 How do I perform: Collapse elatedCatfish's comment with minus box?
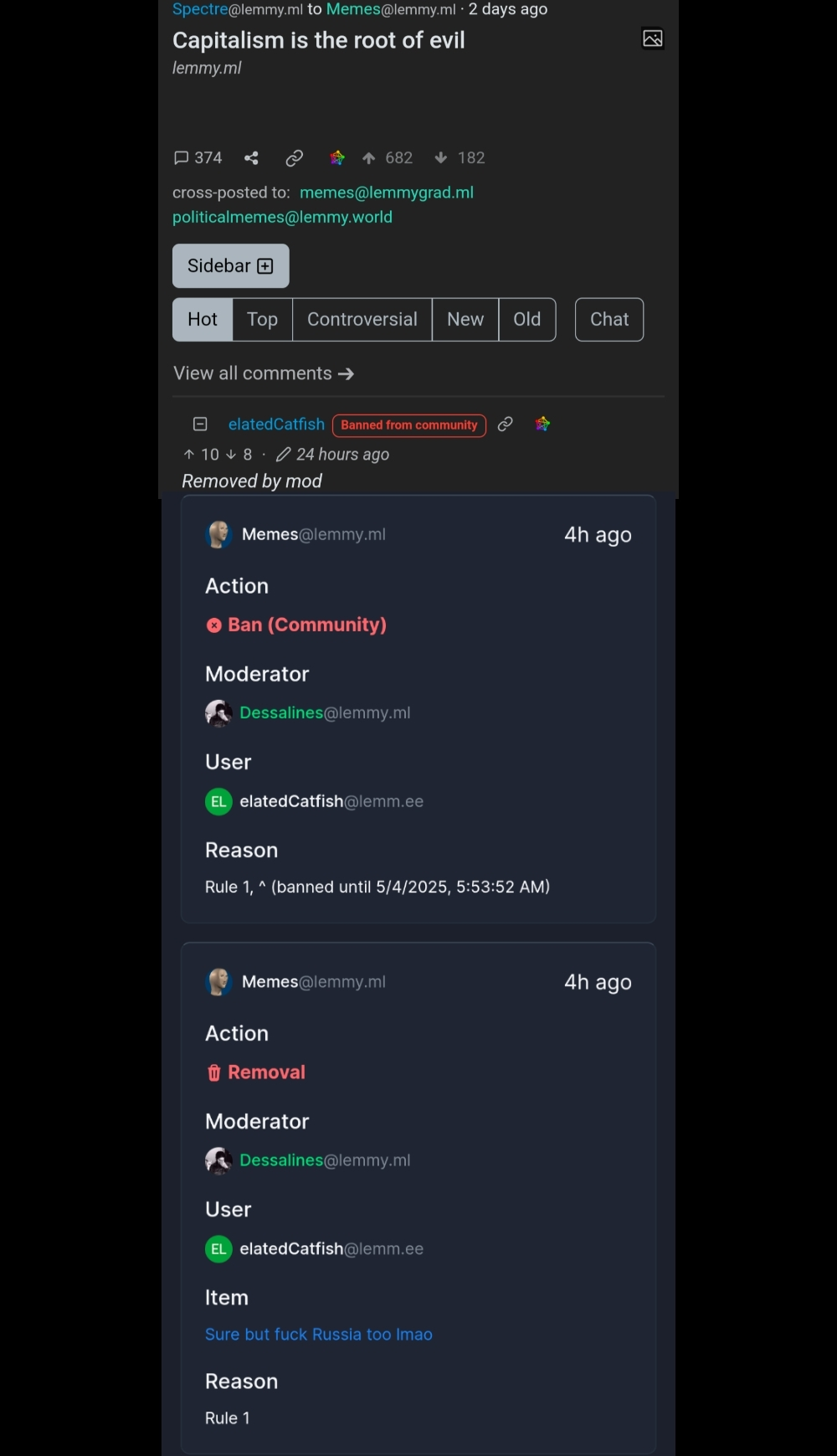(x=200, y=424)
